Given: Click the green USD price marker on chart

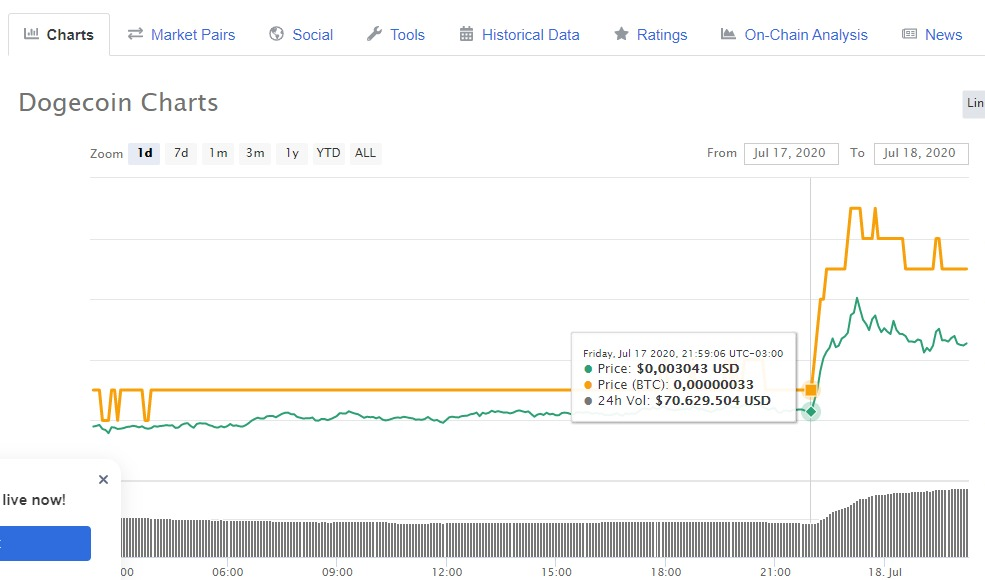Looking at the screenshot, I should pos(811,412).
